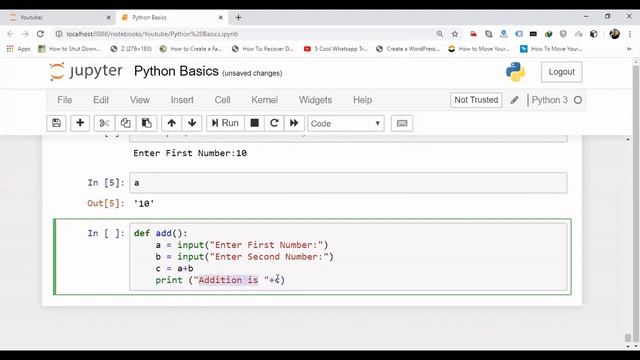Image resolution: width=640 pixels, height=360 pixels.
Task: Click the Out[5]: output prompt
Action: click(106, 203)
